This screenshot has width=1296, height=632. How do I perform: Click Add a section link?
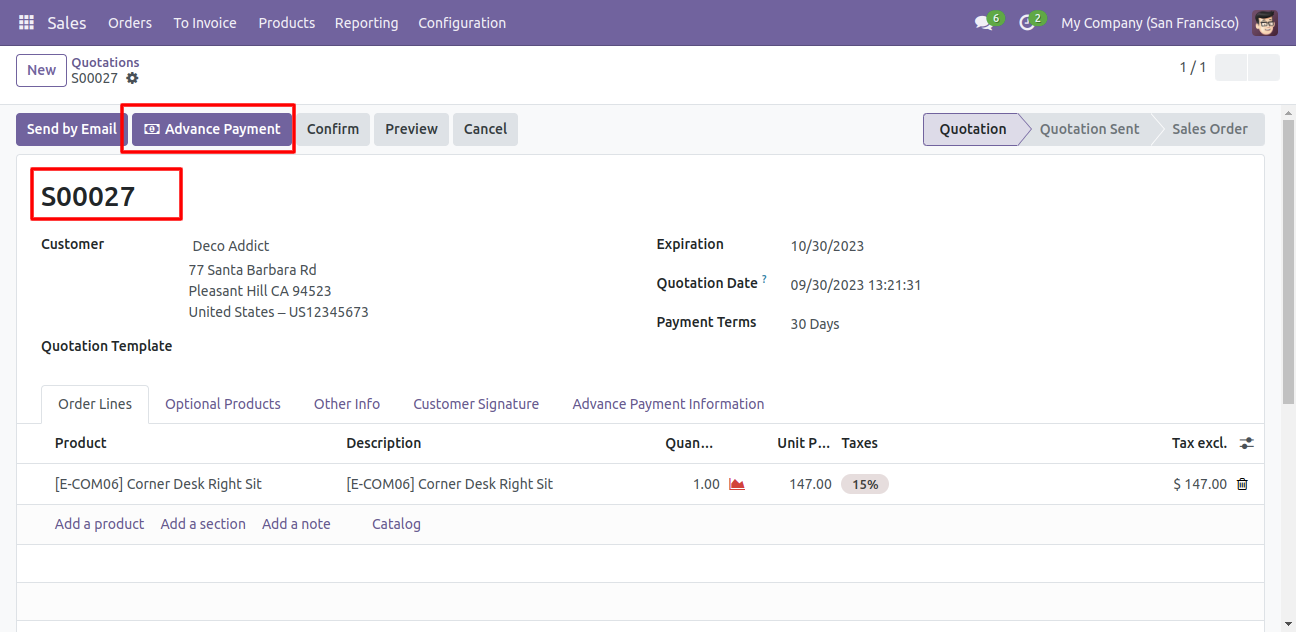pyautogui.click(x=203, y=524)
